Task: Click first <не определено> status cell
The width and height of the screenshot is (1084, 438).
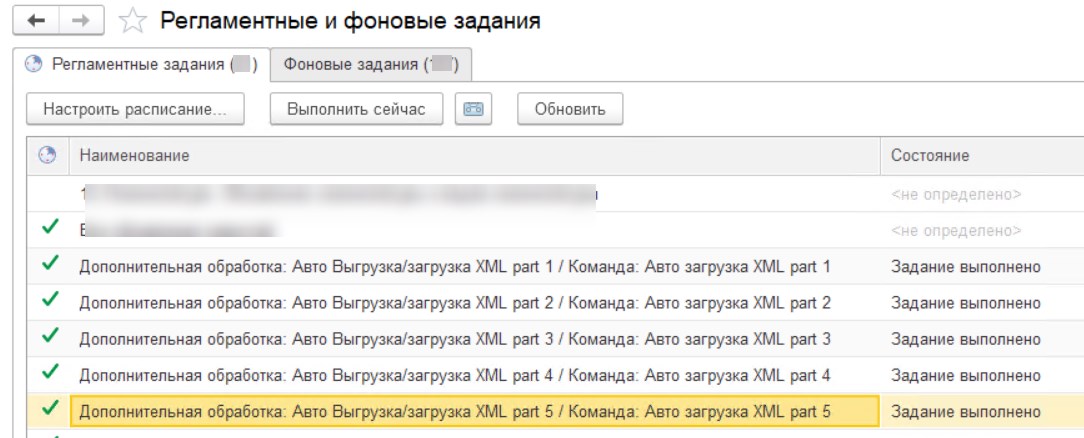Action: (956, 195)
